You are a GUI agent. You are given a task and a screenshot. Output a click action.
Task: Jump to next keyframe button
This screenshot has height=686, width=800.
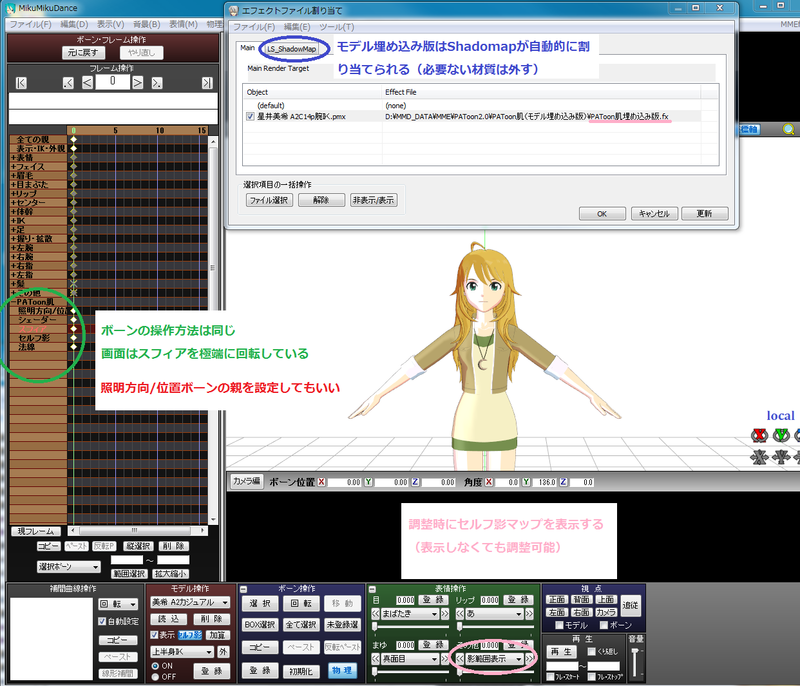click(x=157, y=83)
